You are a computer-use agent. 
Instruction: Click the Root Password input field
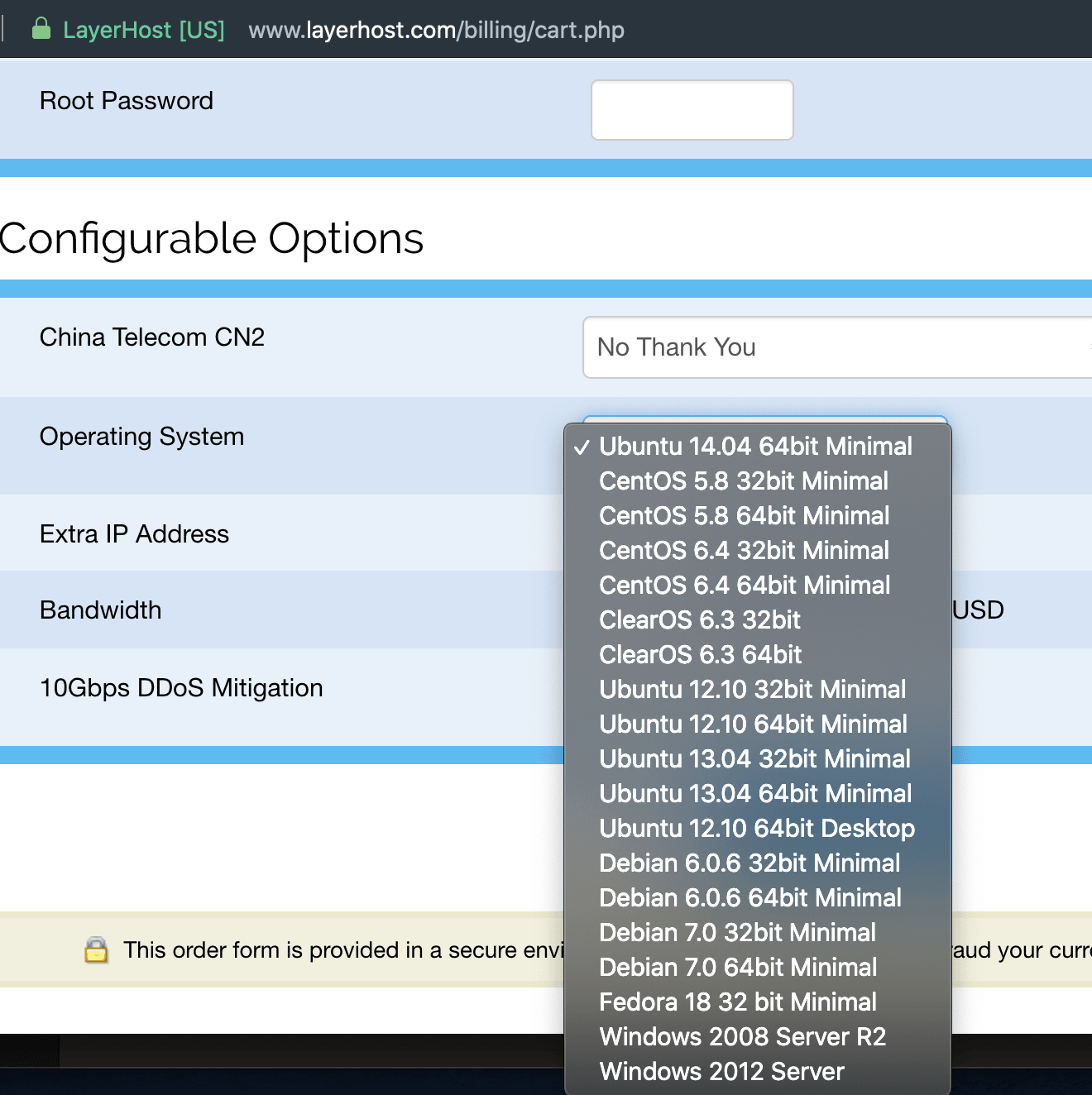click(x=692, y=110)
